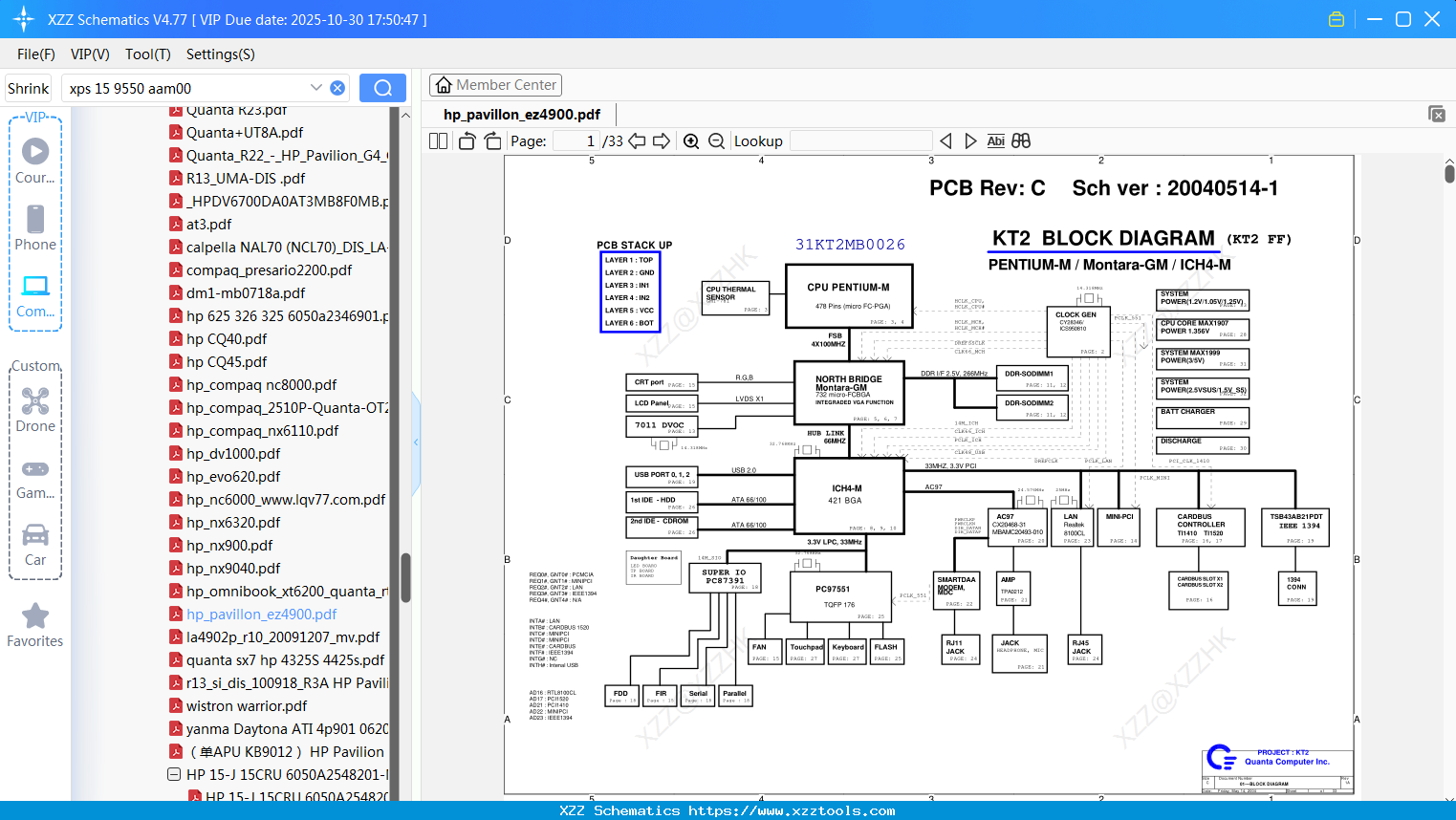Open Computer category in sidebar
The width and height of the screenshot is (1456, 820).
(35, 295)
